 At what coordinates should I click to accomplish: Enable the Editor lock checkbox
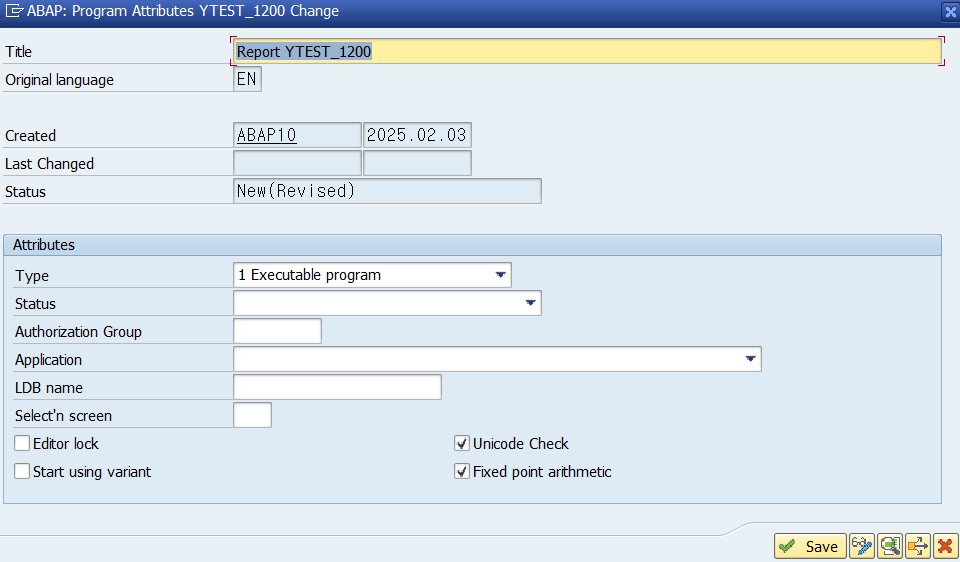point(22,443)
